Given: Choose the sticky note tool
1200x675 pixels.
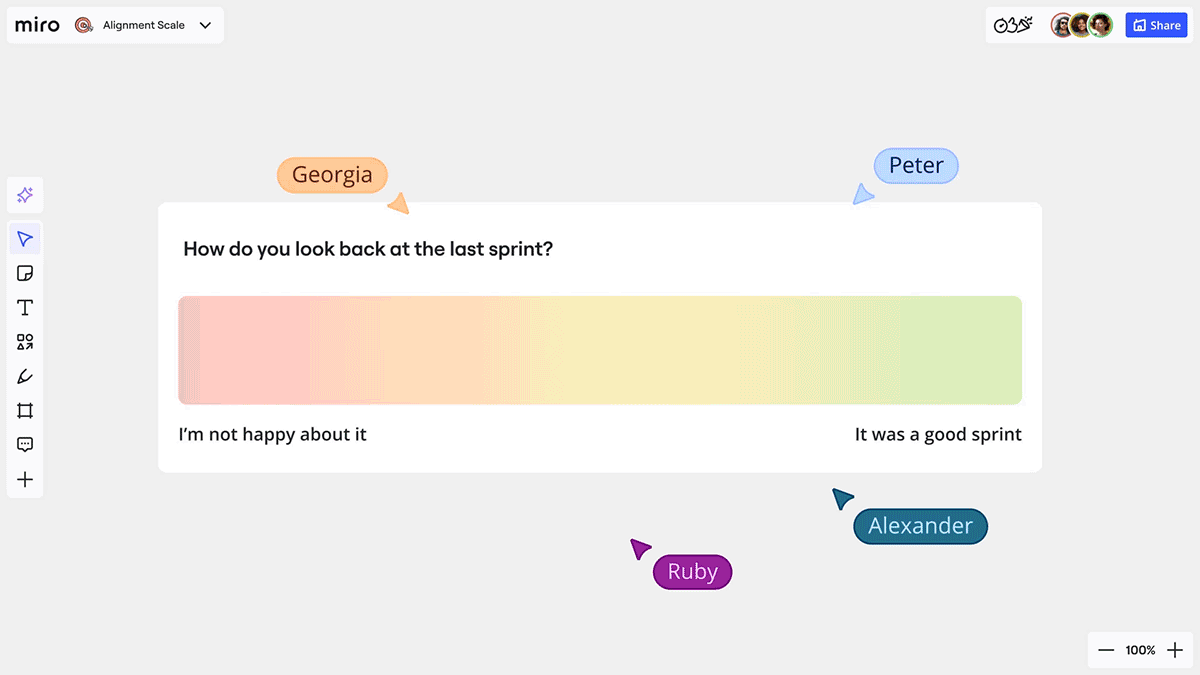Looking at the screenshot, I should click(25, 273).
